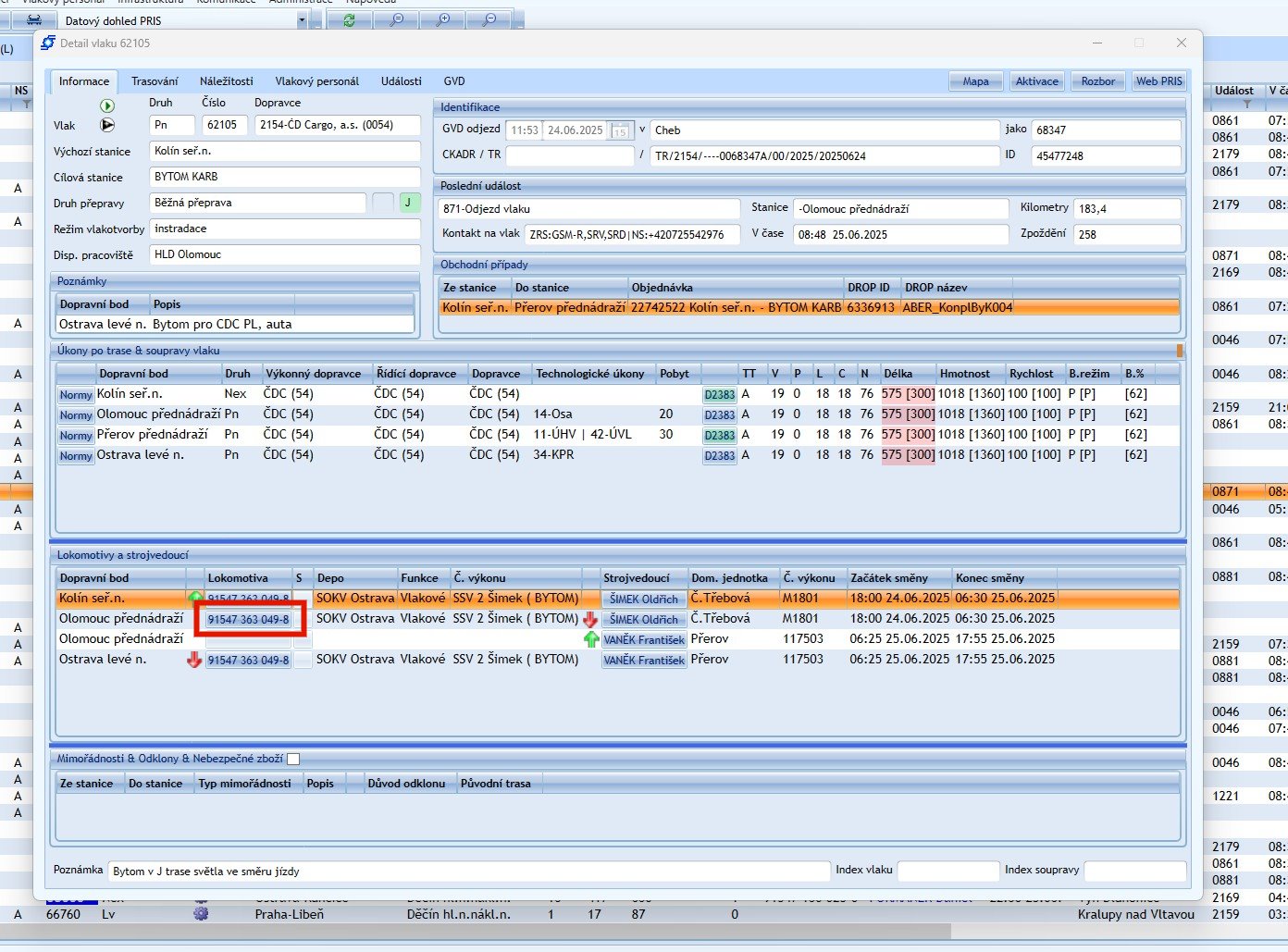Switch to the Trasování tab
This screenshot has width=1288, height=952.
coord(155,81)
